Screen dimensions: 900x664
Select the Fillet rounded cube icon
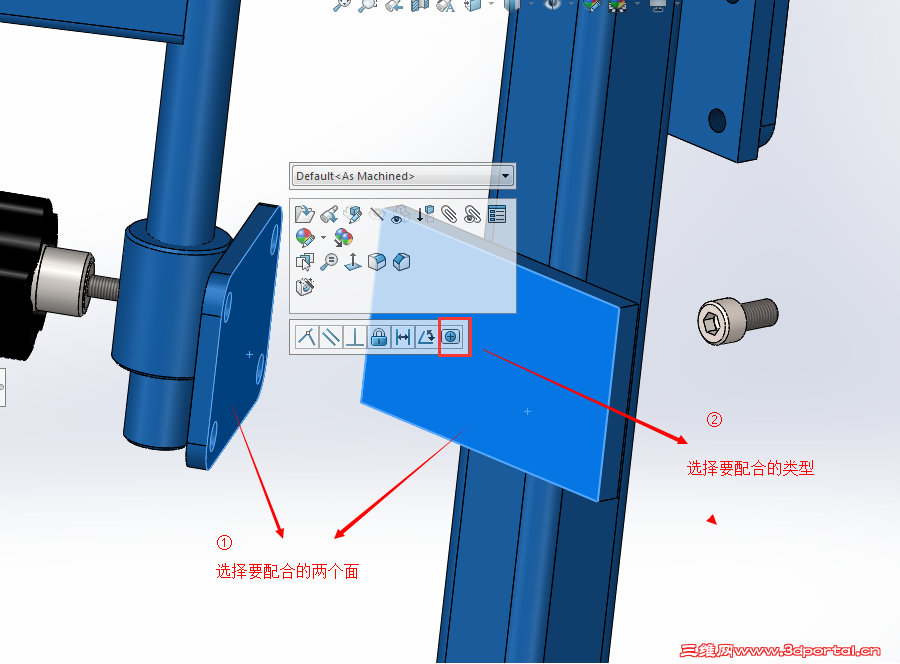(377, 262)
